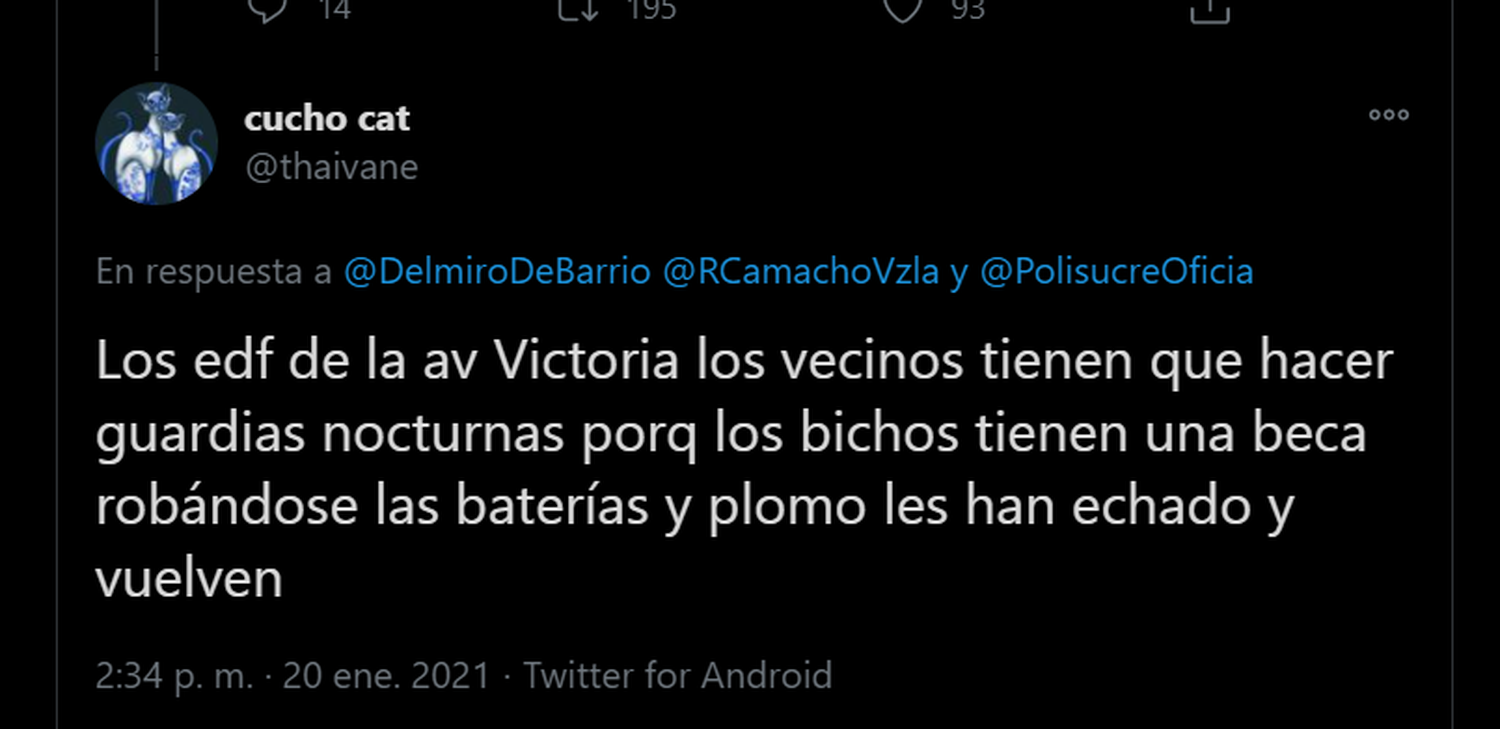Click the 195 retweets count
1500x729 pixels.
point(652,10)
